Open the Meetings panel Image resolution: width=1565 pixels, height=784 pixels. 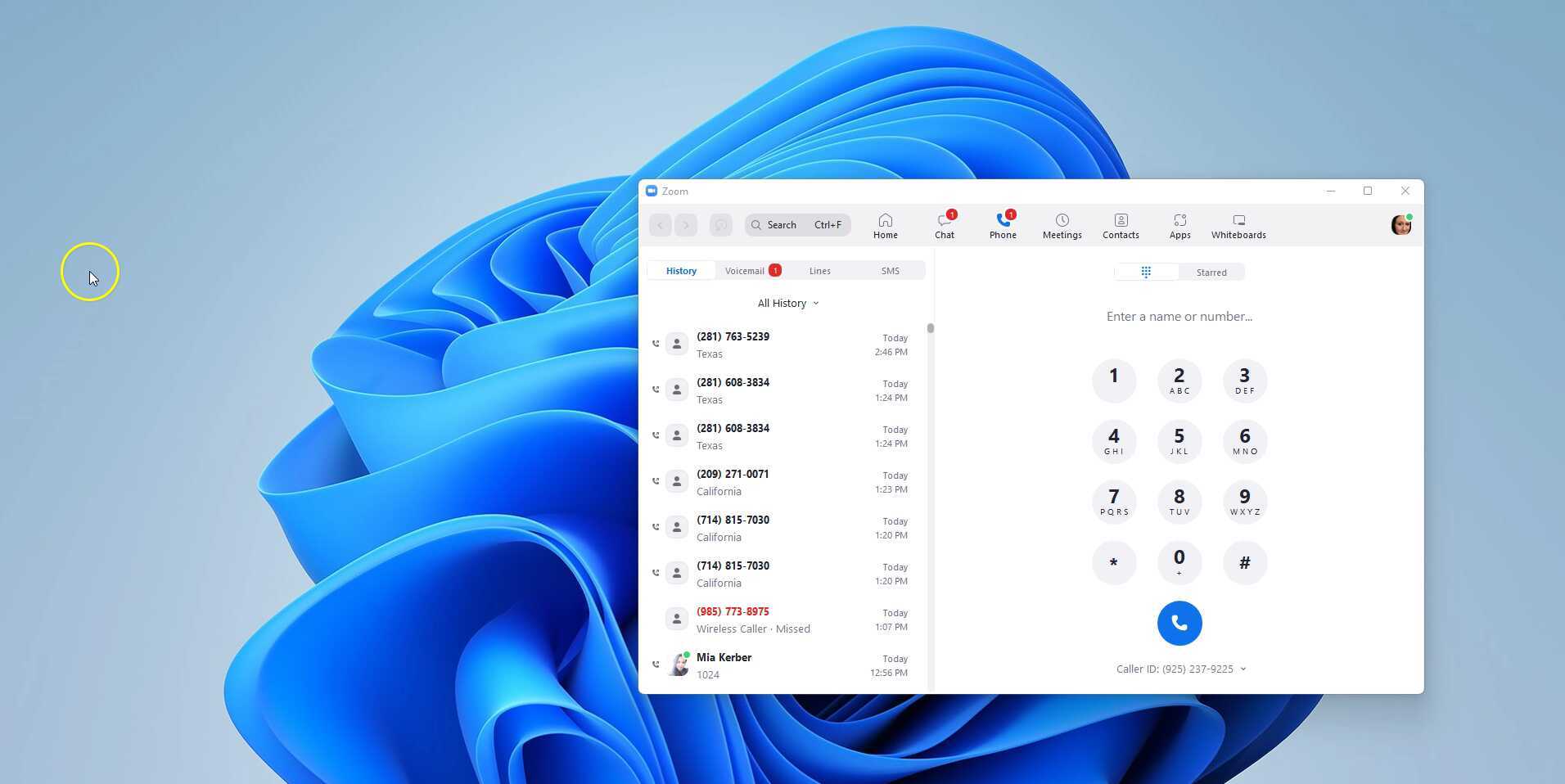point(1062,225)
